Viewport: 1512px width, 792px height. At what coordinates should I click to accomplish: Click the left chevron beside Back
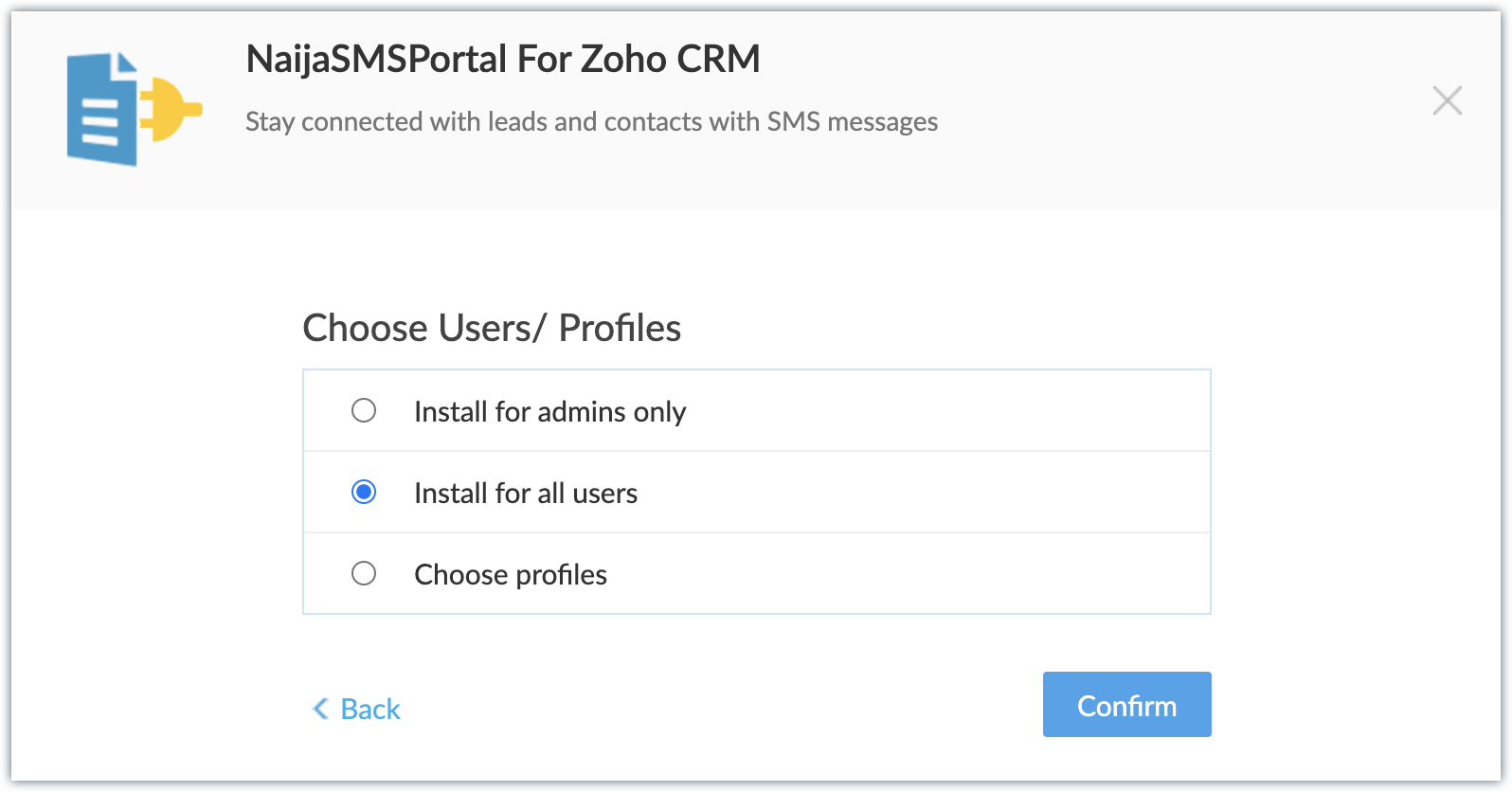[x=320, y=709]
